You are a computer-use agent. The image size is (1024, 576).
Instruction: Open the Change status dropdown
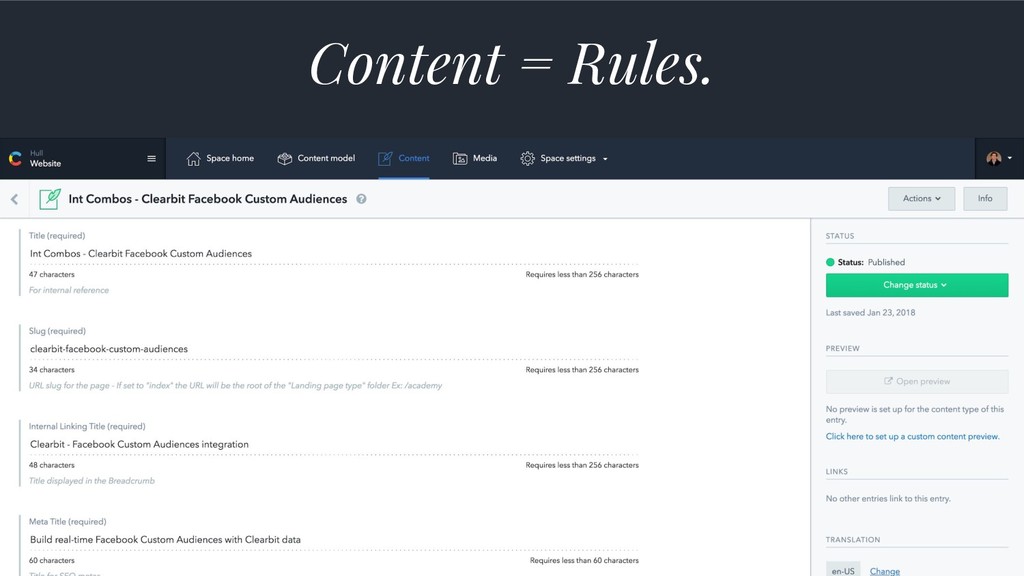(x=916, y=285)
